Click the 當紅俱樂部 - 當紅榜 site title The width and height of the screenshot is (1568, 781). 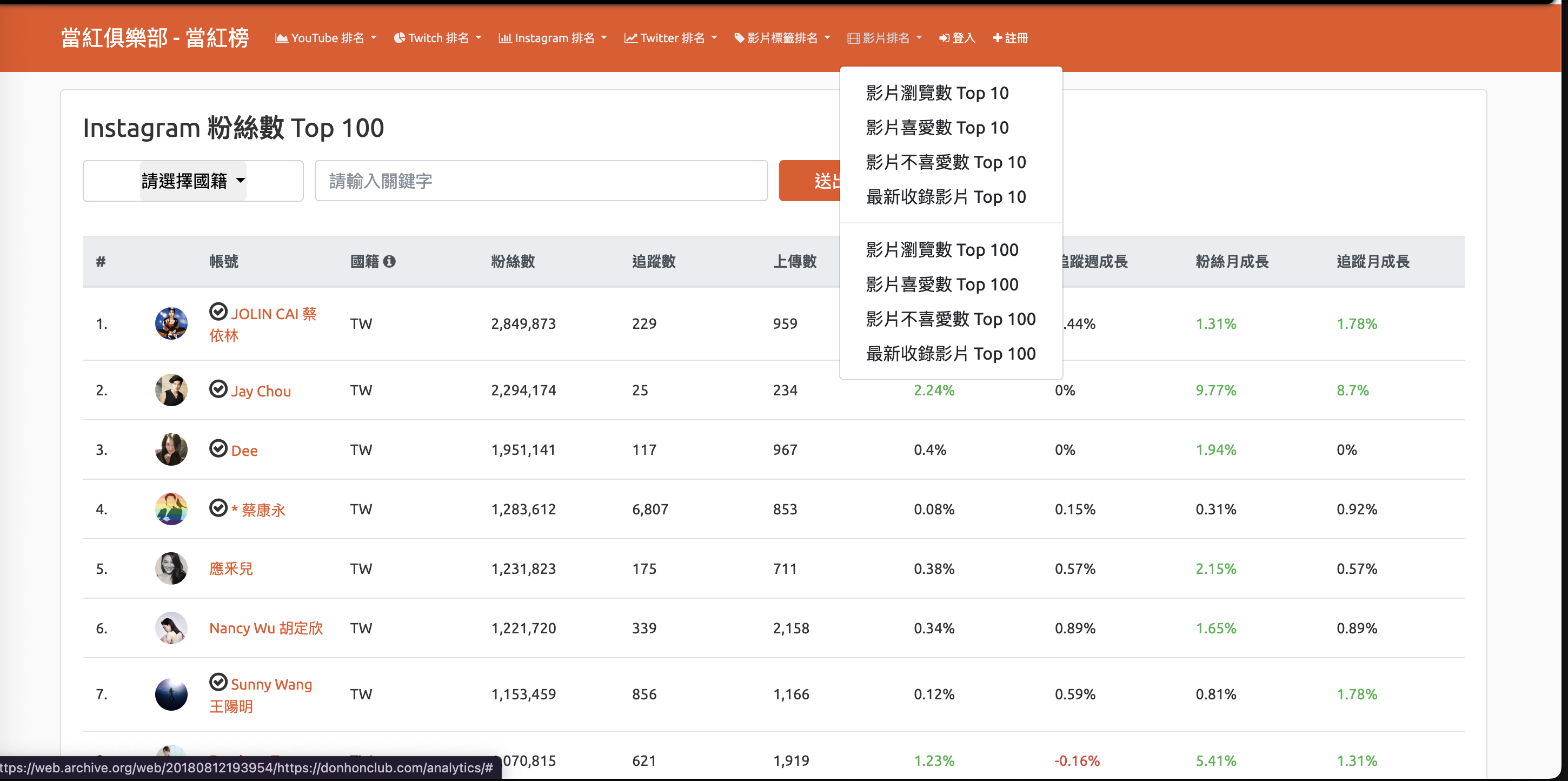click(x=155, y=38)
